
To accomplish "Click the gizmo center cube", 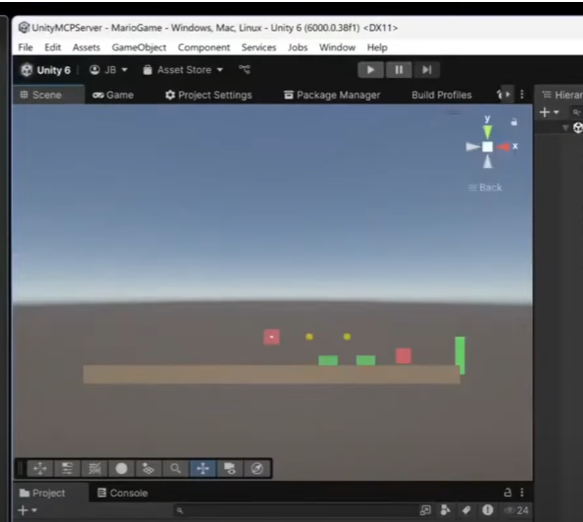I will [487, 147].
